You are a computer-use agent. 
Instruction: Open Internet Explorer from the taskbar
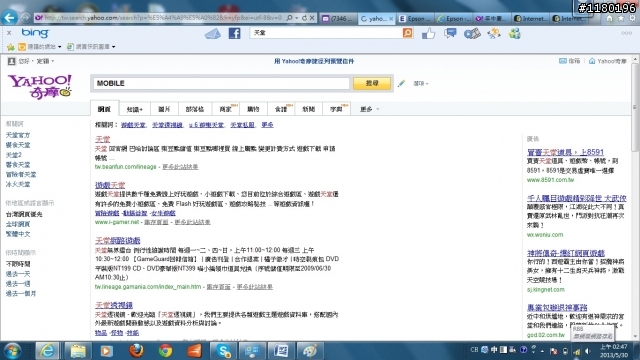47,351
